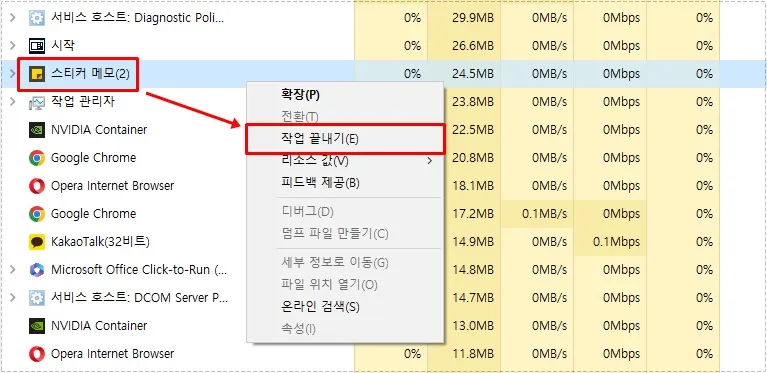
Task: Expand the 서비스 호스트: DCOM Server P... group
Action: pos(13,297)
